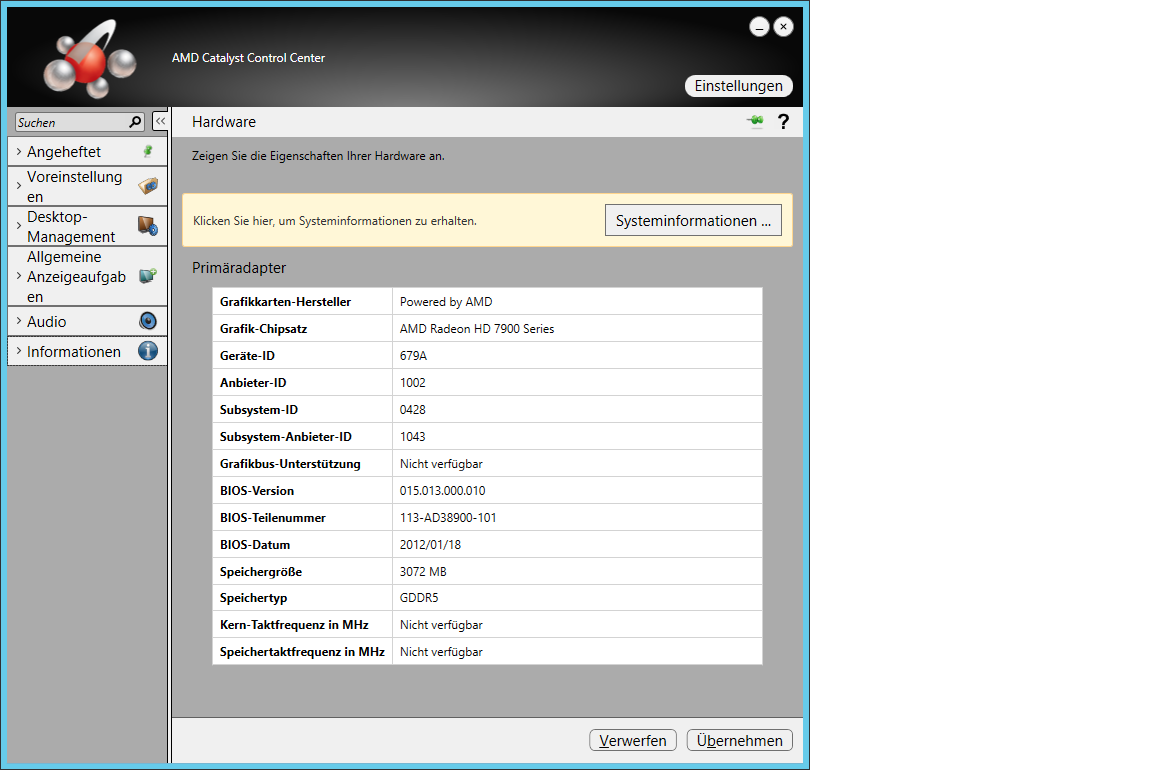The height and width of the screenshot is (770, 1152).
Task: Click the Audio speaker icon
Action: pos(148,321)
